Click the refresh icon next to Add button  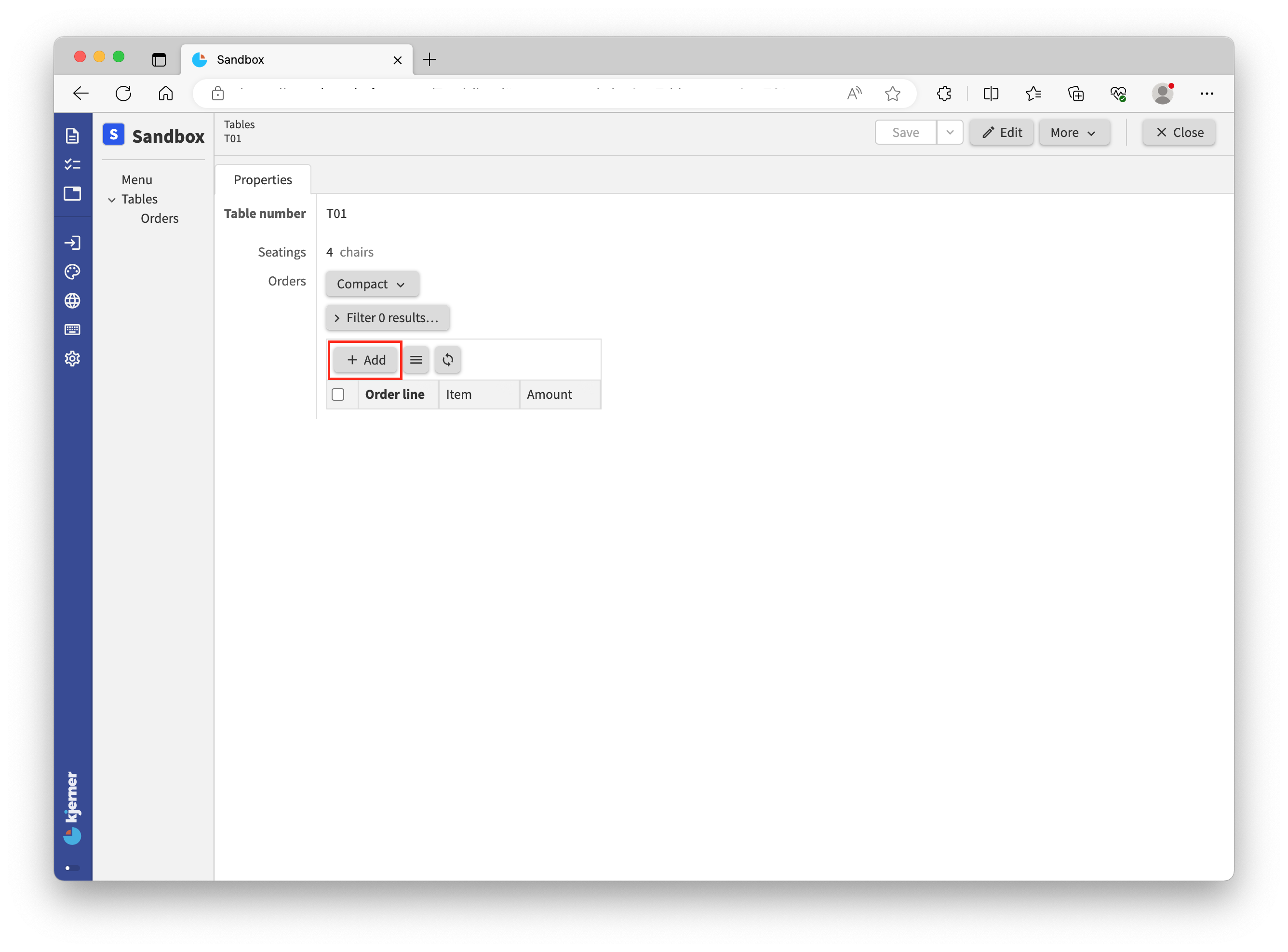pyautogui.click(x=448, y=360)
